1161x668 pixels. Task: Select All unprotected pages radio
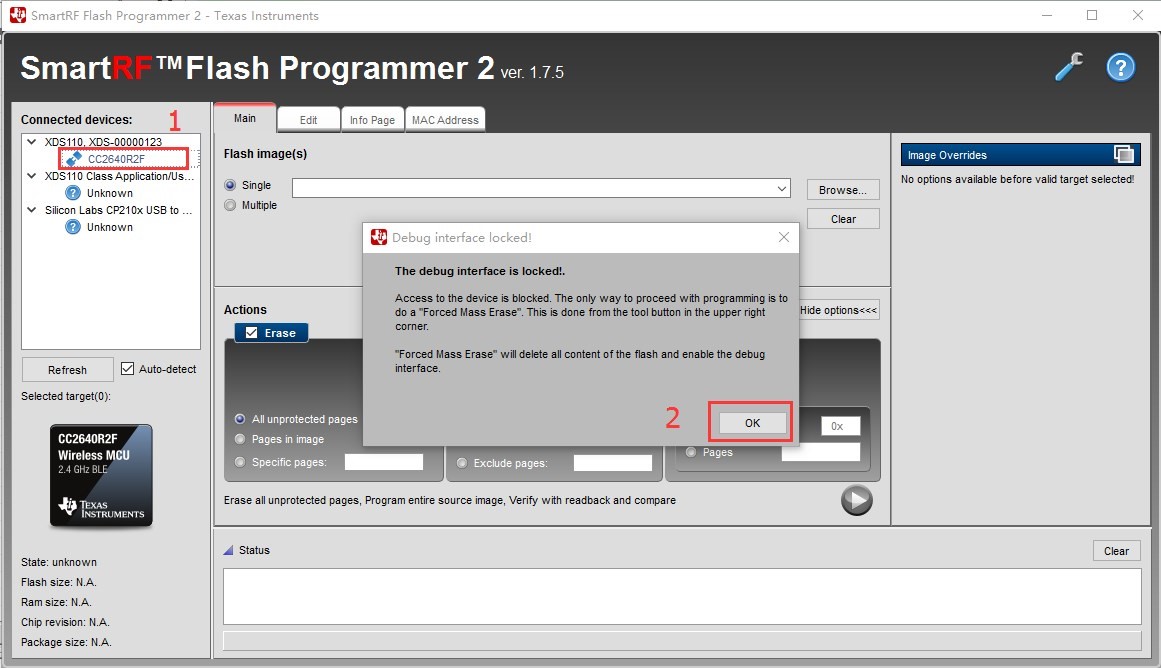pos(240,419)
